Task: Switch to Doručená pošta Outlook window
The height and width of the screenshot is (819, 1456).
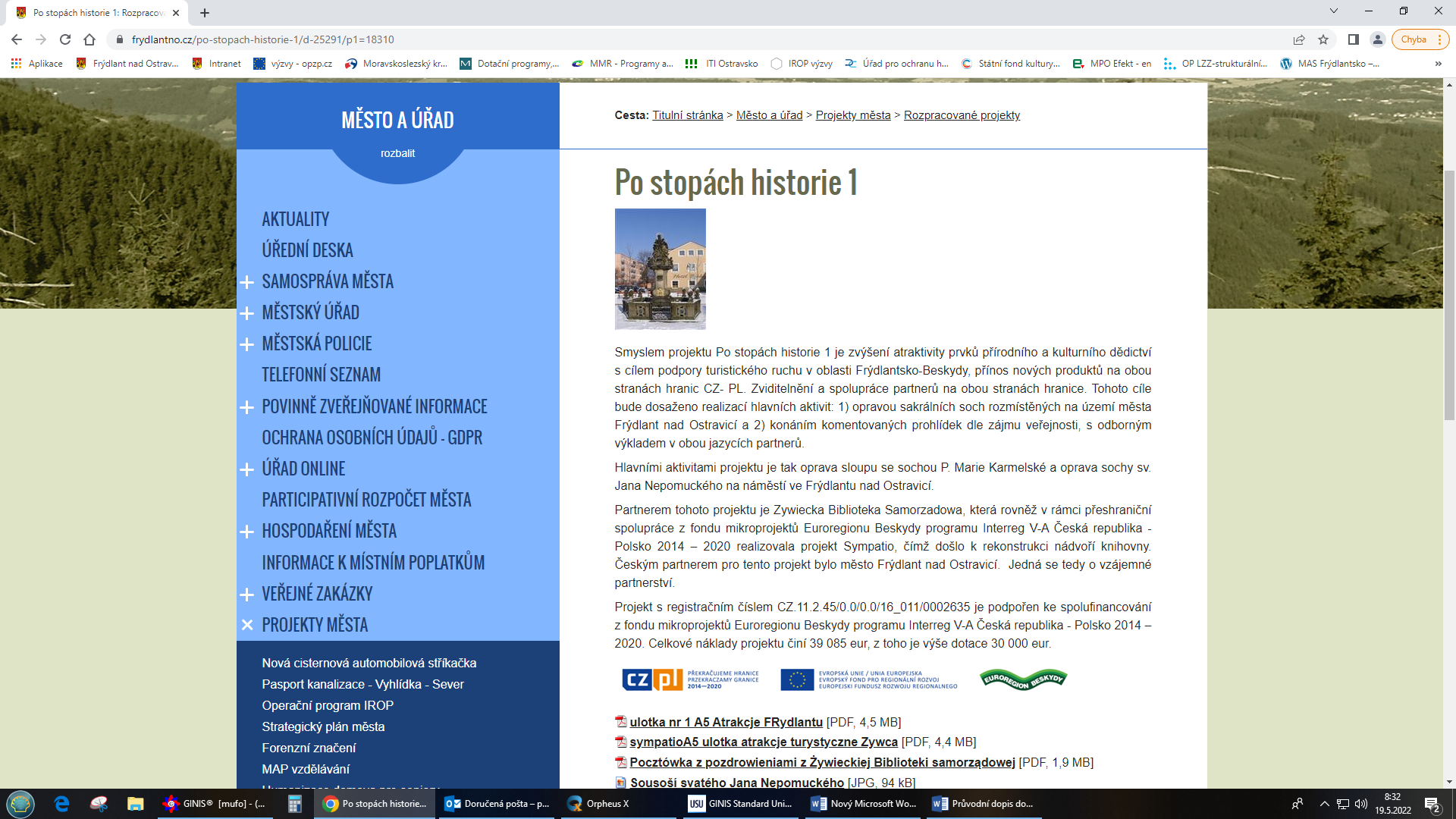Action: (497, 804)
